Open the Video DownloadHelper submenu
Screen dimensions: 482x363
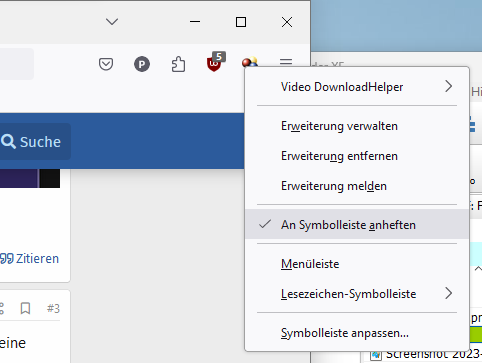coord(357,87)
